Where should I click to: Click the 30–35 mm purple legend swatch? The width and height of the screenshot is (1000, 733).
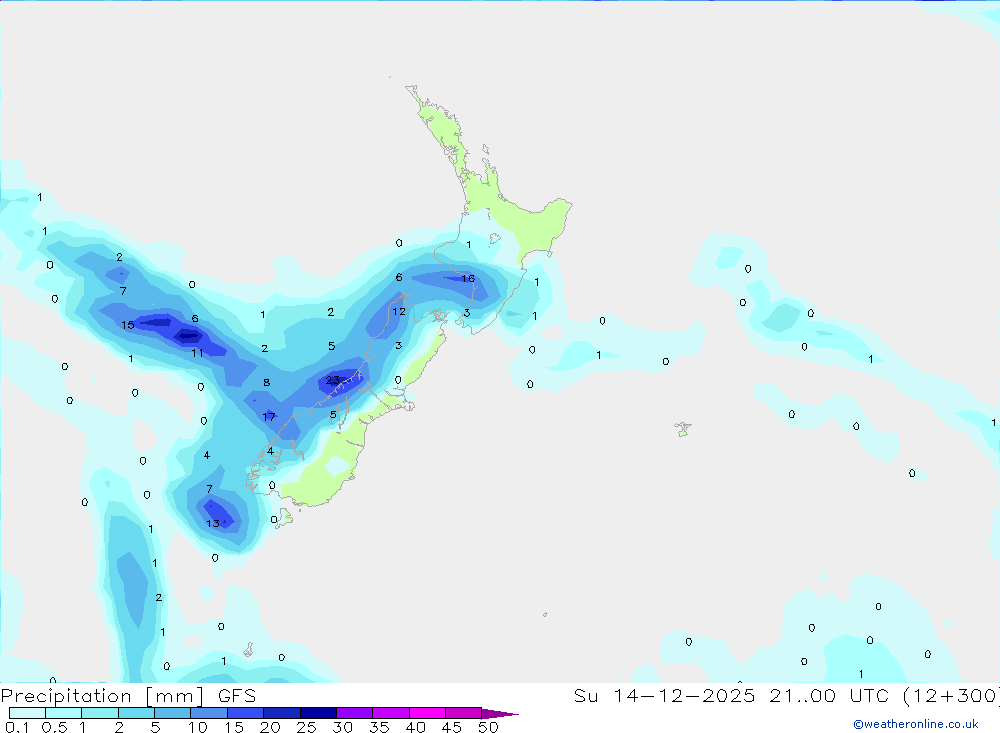coord(355,713)
